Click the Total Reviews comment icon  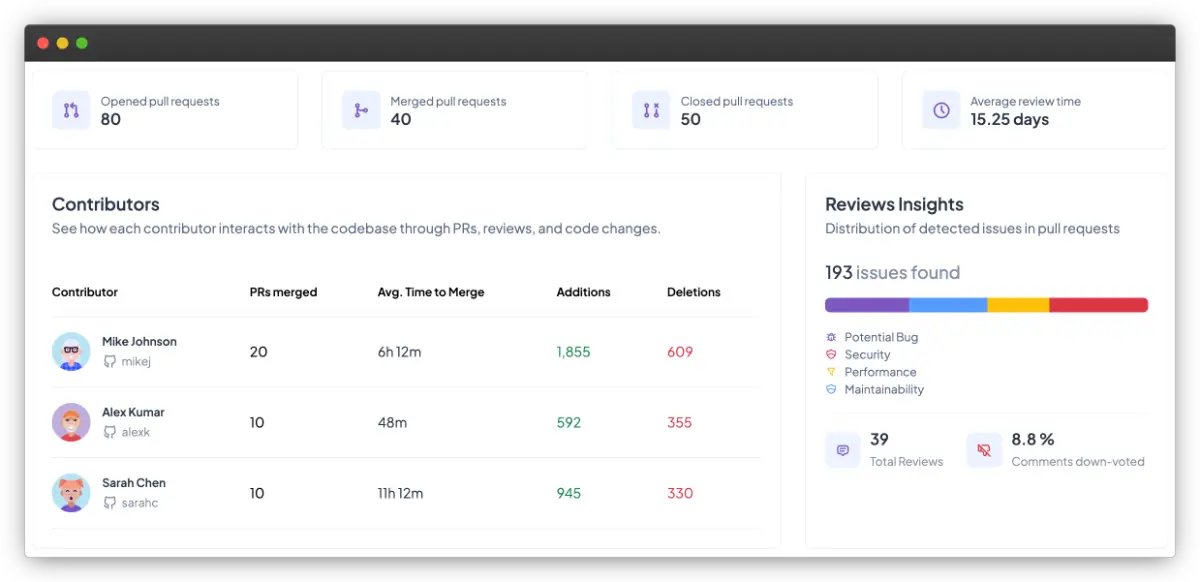coord(843,451)
